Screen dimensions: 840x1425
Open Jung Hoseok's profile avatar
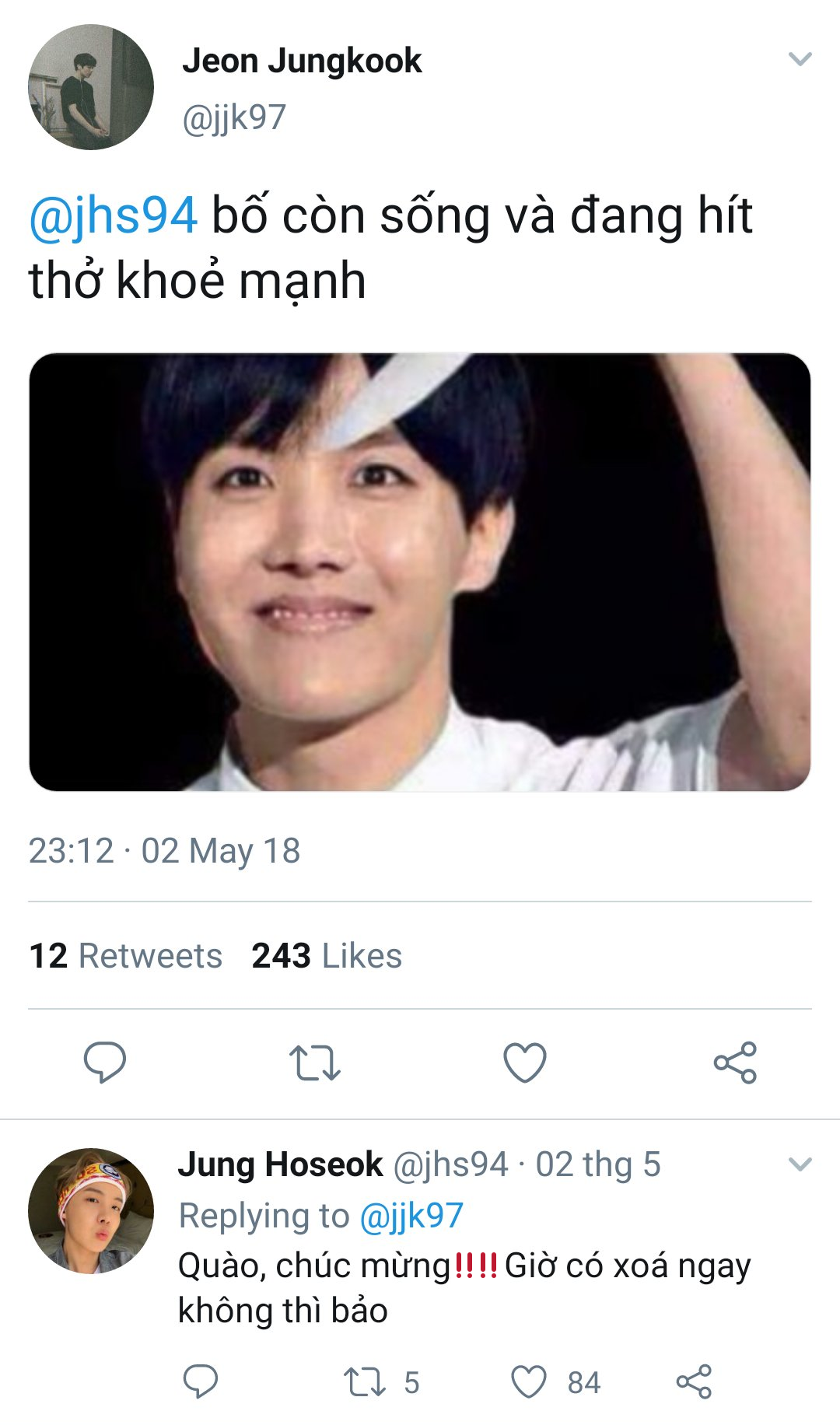coord(91,1211)
